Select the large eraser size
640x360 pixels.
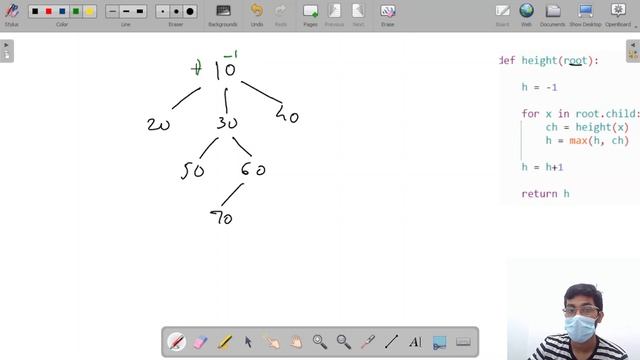pyautogui.click(x=190, y=11)
